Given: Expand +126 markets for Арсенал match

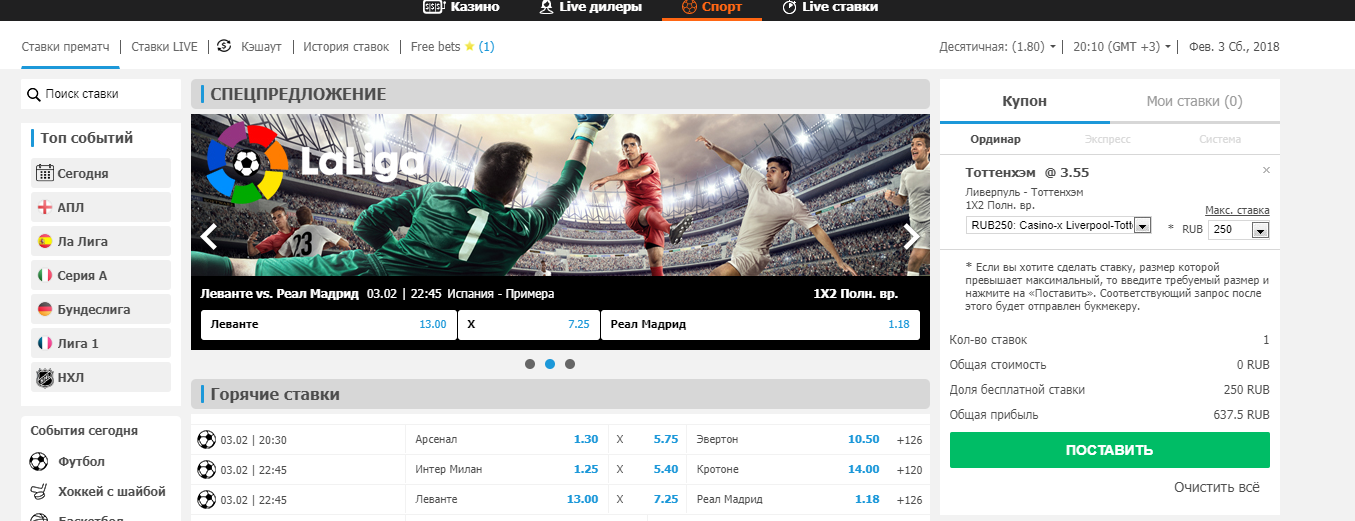Looking at the screenshot, I should tap(910, 440).
